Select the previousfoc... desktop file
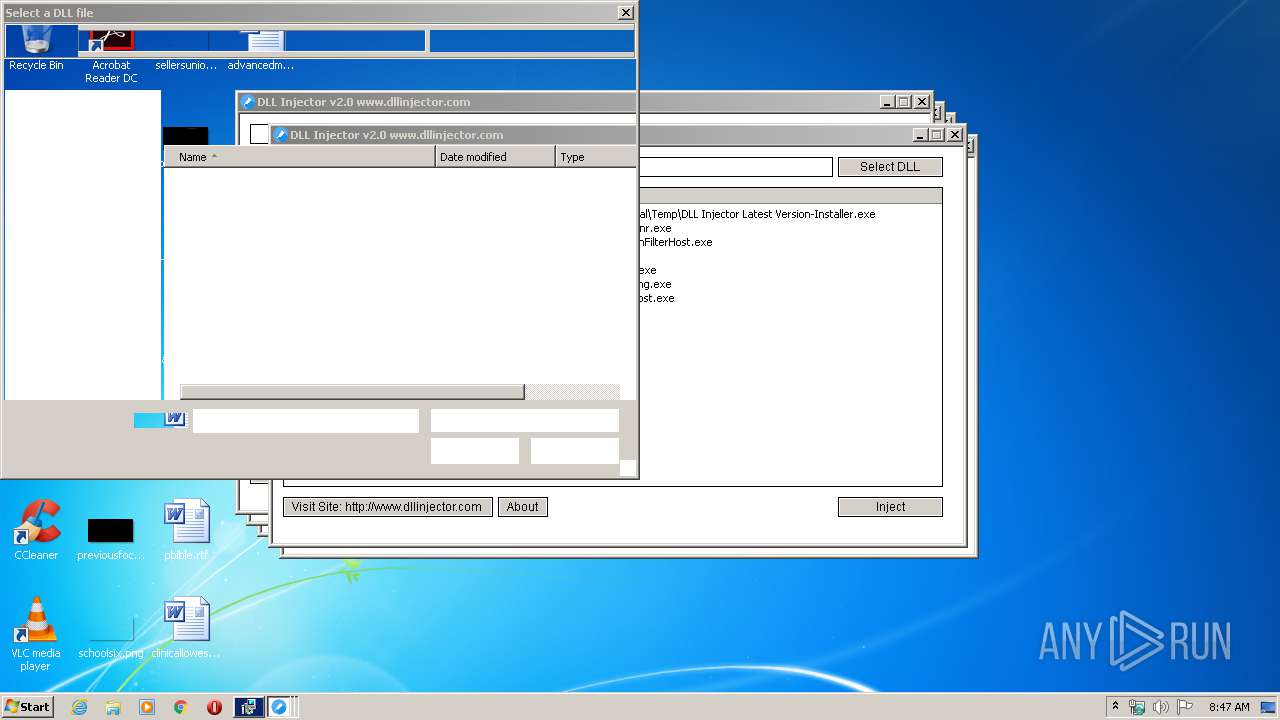Image resolution: width=1280 pixels, height=720 pixels. (111, 538)
